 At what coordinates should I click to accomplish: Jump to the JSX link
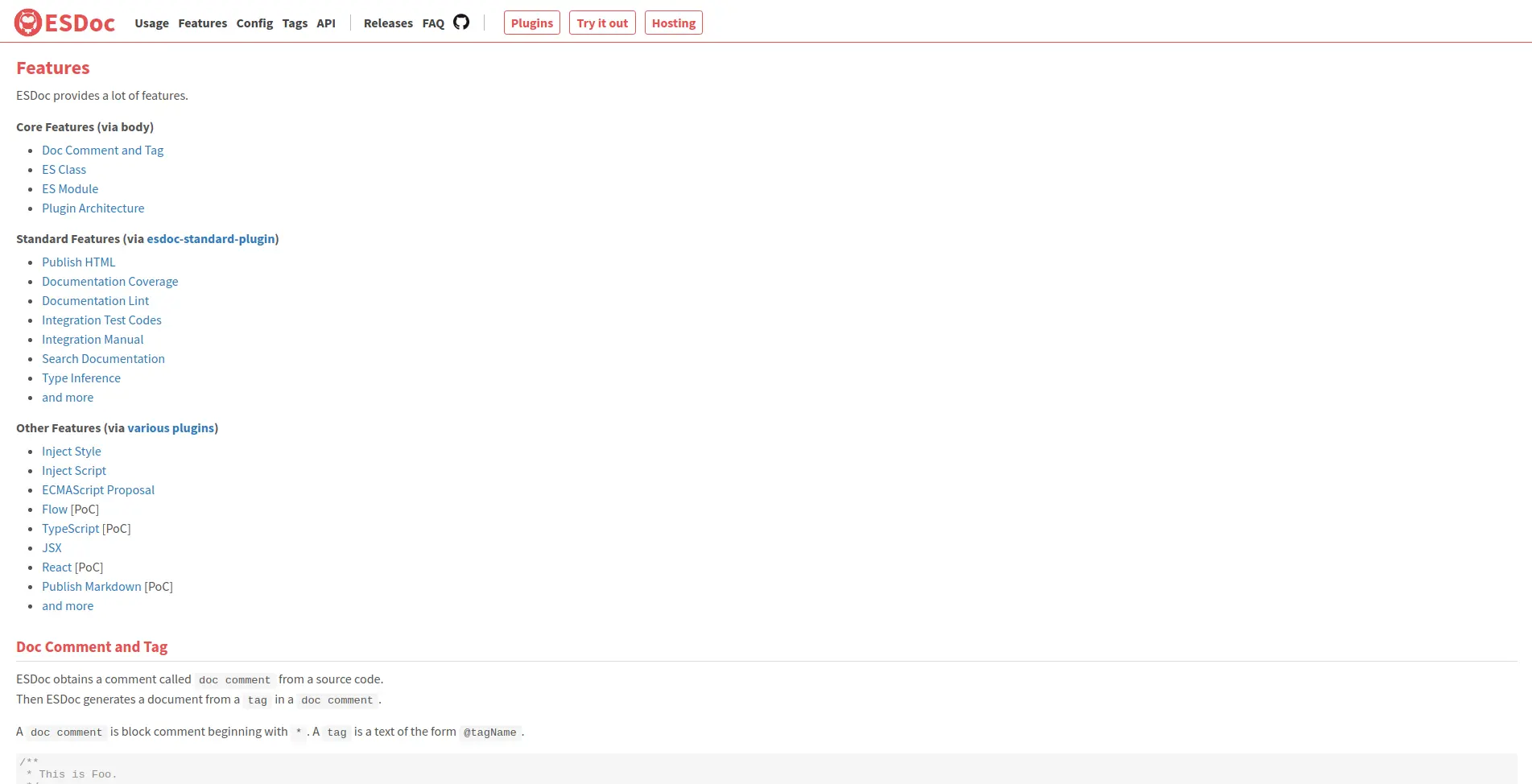(x=52, y=548)
